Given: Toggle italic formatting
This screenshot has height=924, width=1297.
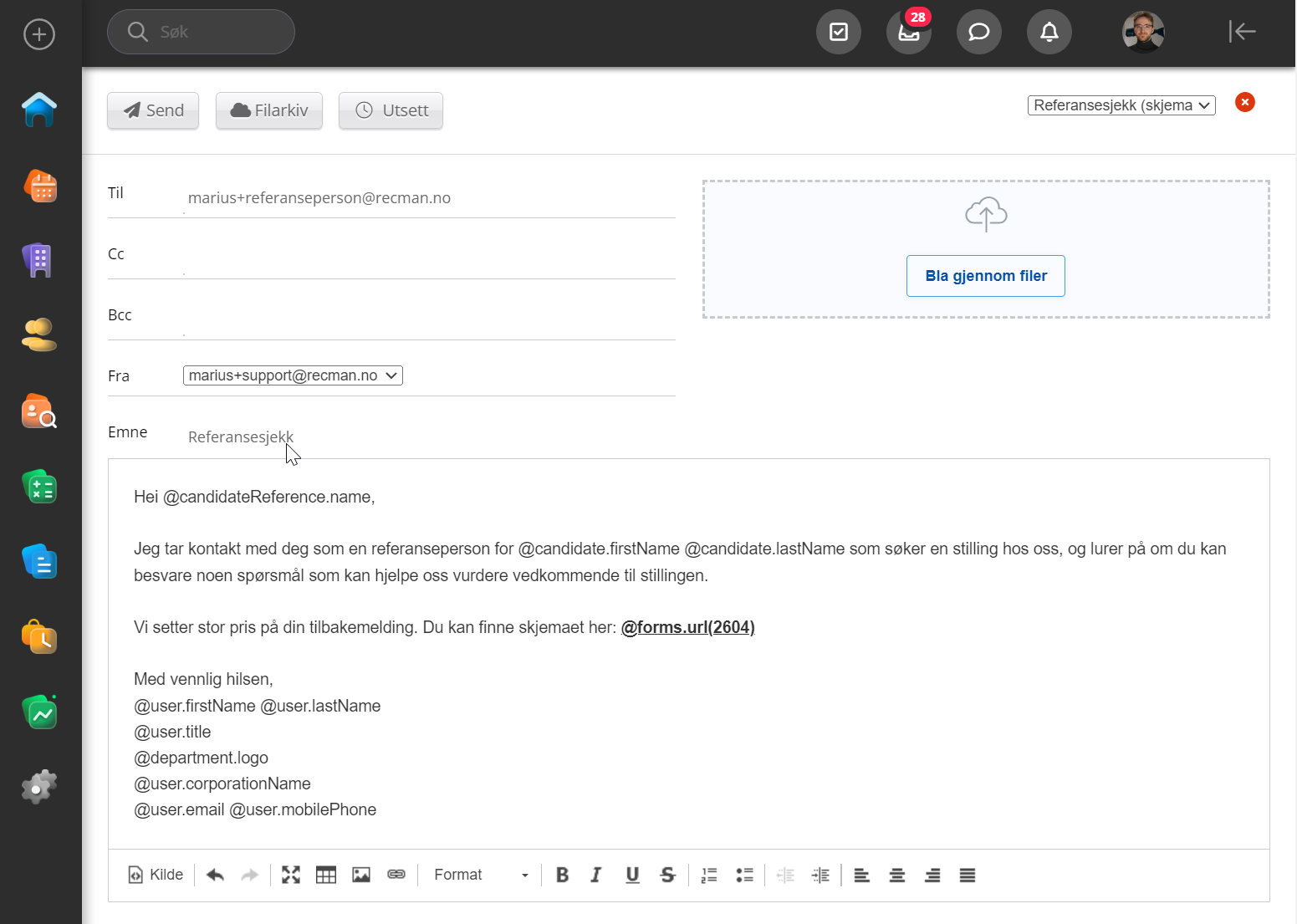Looking at the screenshot, I should pyautogui.click(x=596, y=875).
